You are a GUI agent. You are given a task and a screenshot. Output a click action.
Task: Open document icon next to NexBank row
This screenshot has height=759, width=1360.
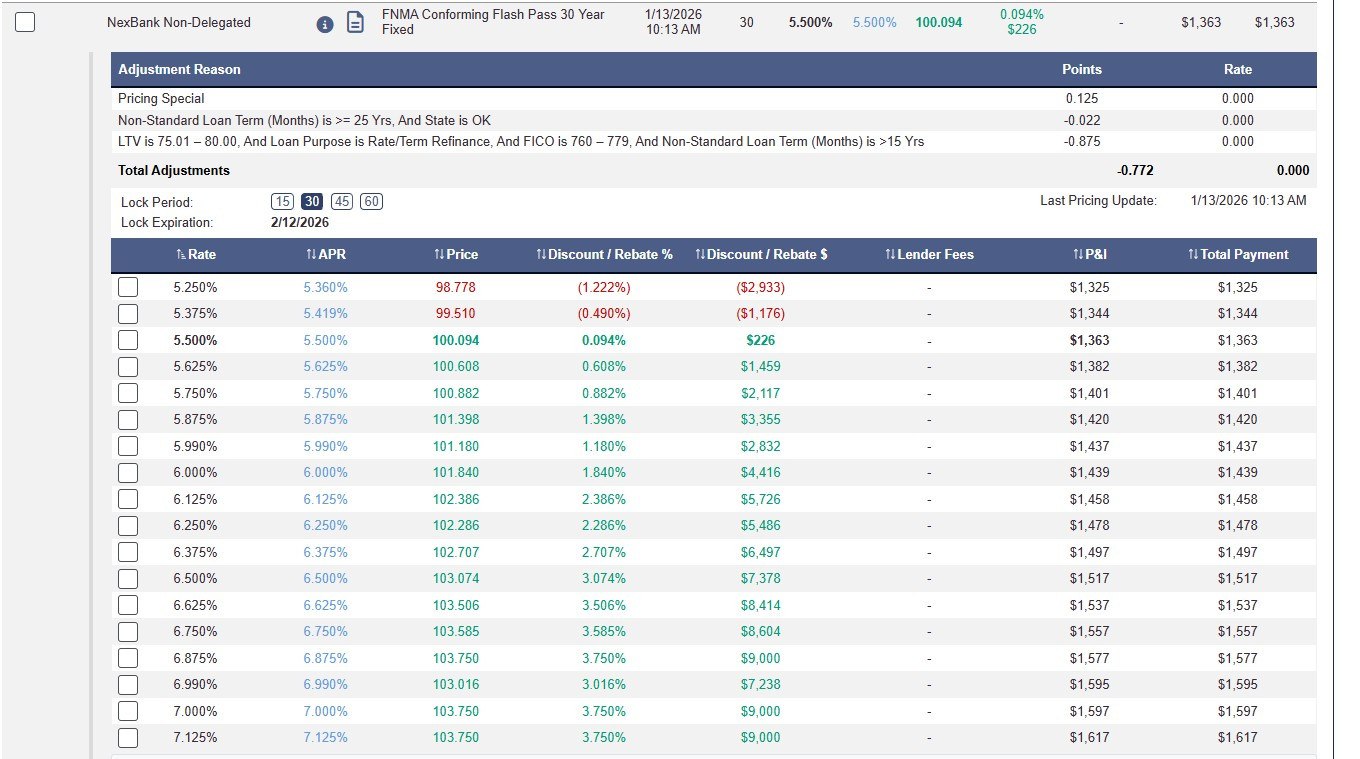355,22
